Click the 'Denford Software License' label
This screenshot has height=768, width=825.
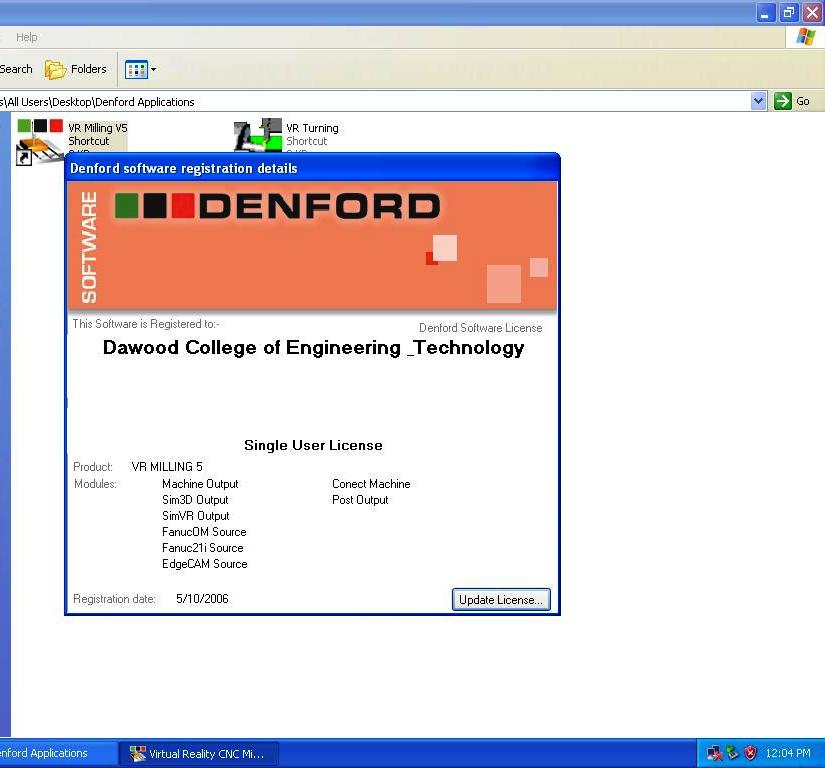480,328
